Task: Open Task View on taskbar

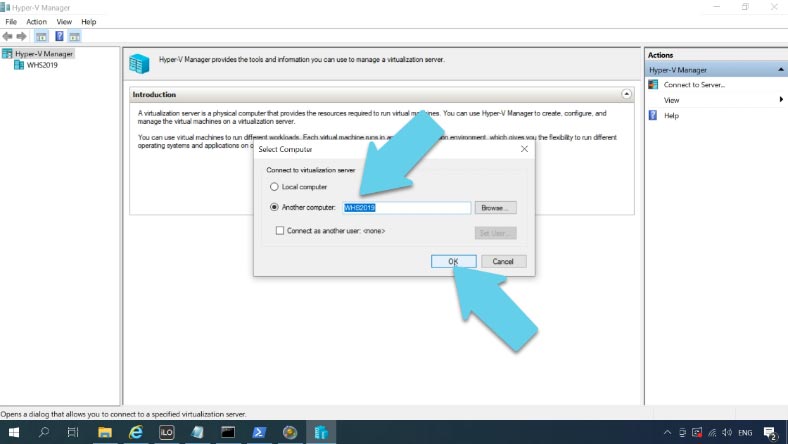Action: click(73, 432)
